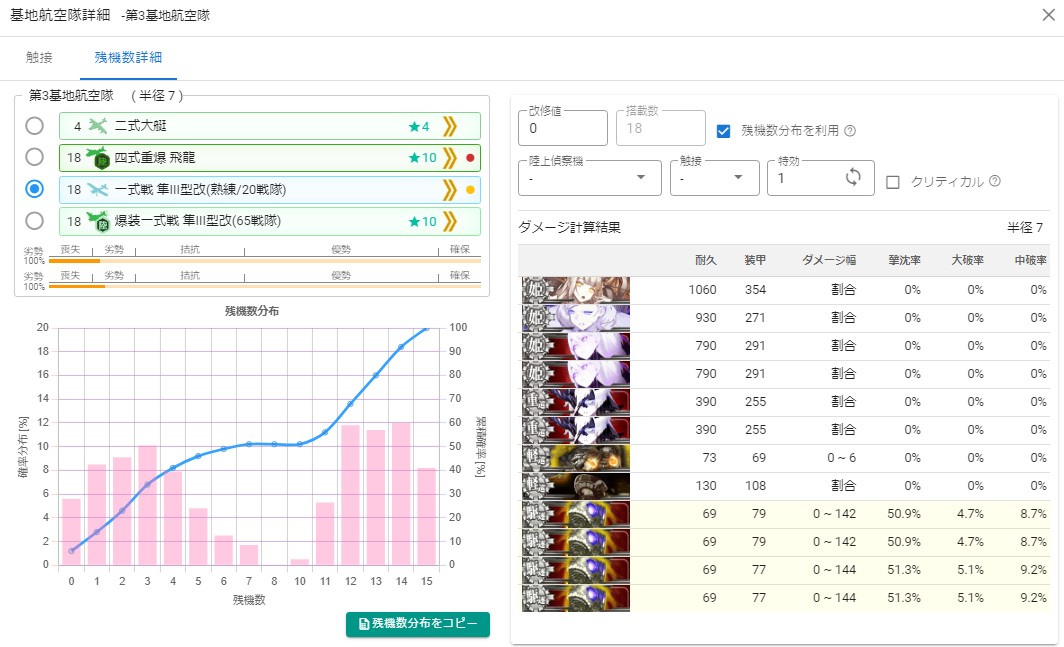Click the 改修値 input field

point(562,128)
